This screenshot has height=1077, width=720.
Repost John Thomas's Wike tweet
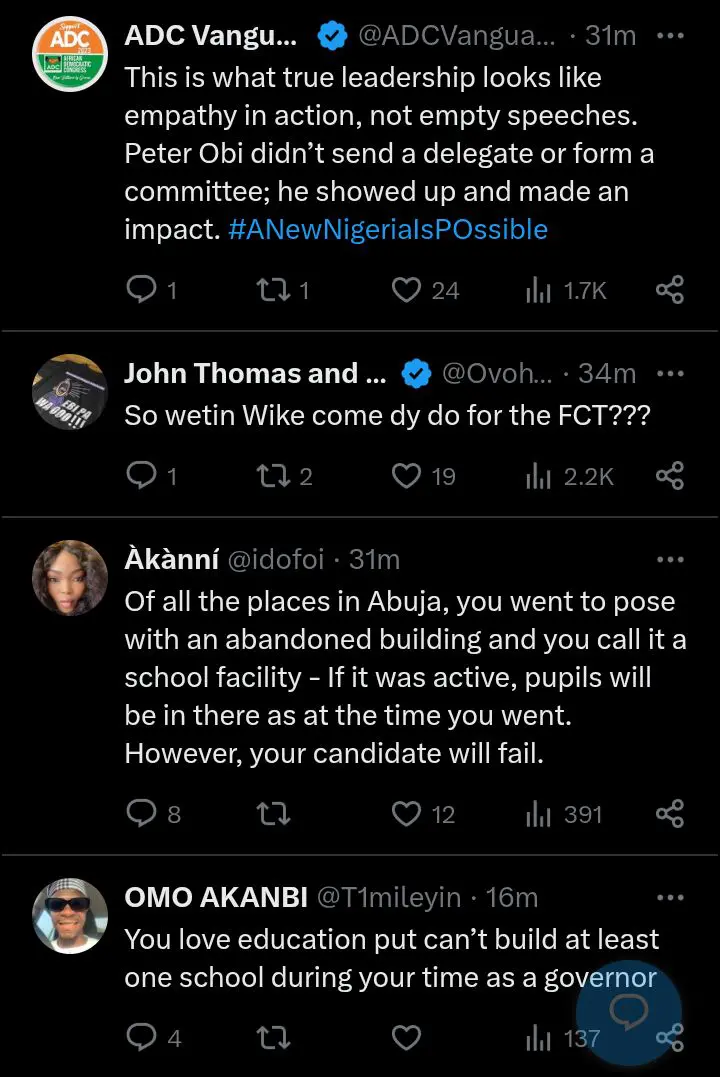[267, 476]
